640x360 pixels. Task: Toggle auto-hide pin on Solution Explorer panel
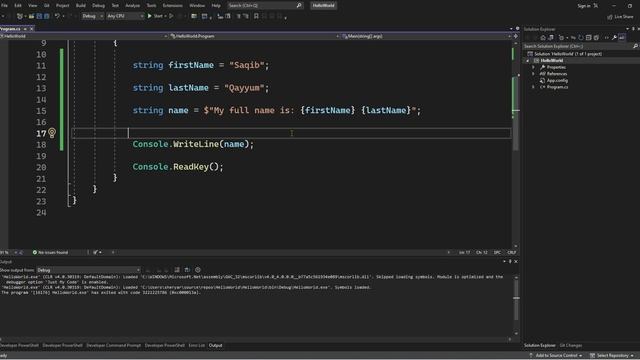point(633,29)
